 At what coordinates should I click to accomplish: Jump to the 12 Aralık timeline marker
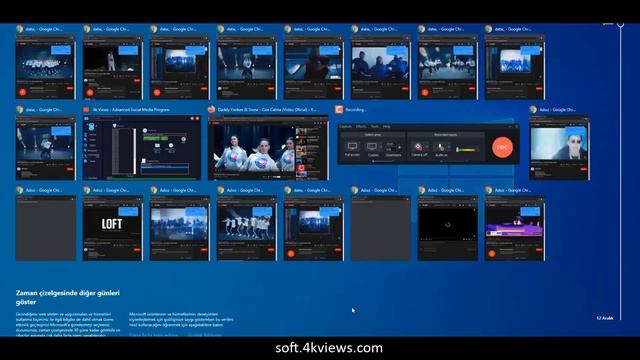[x=605, y=318]
